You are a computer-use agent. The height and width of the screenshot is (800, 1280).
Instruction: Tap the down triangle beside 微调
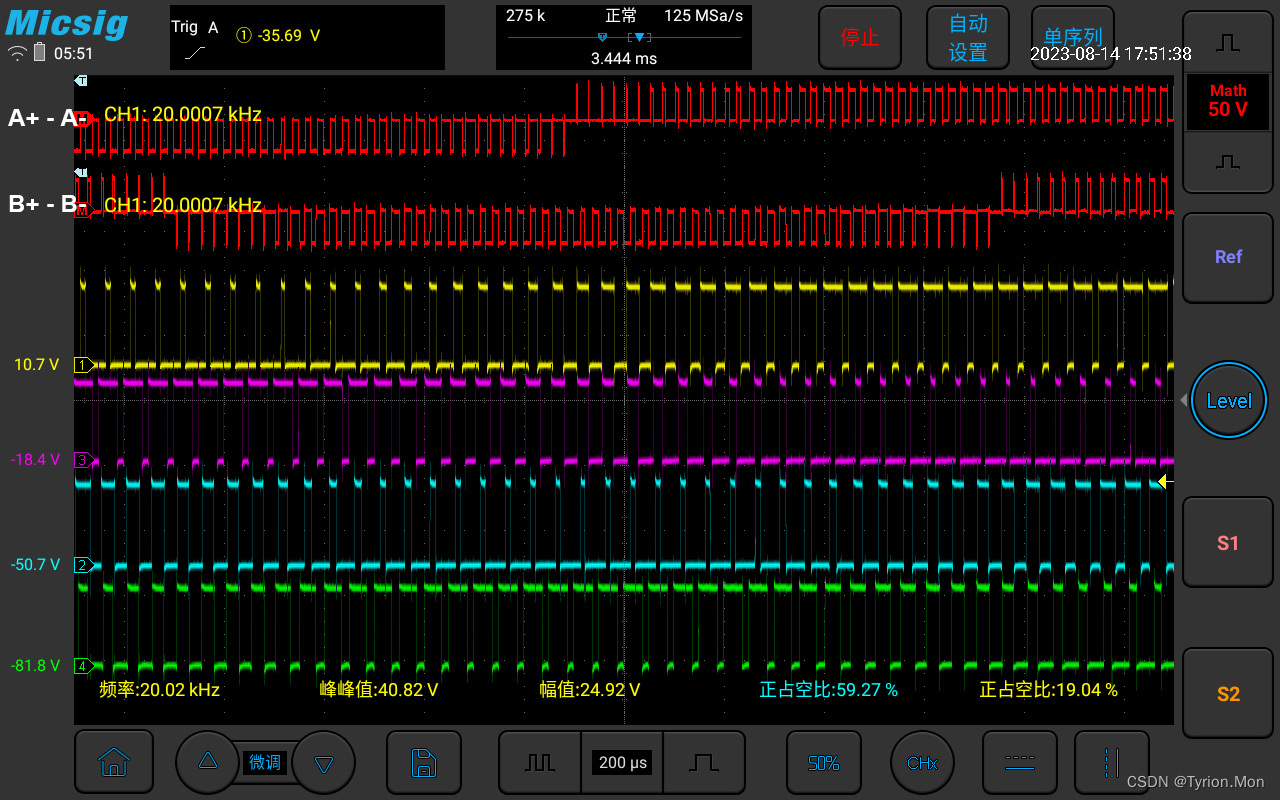tap(323, 763)
